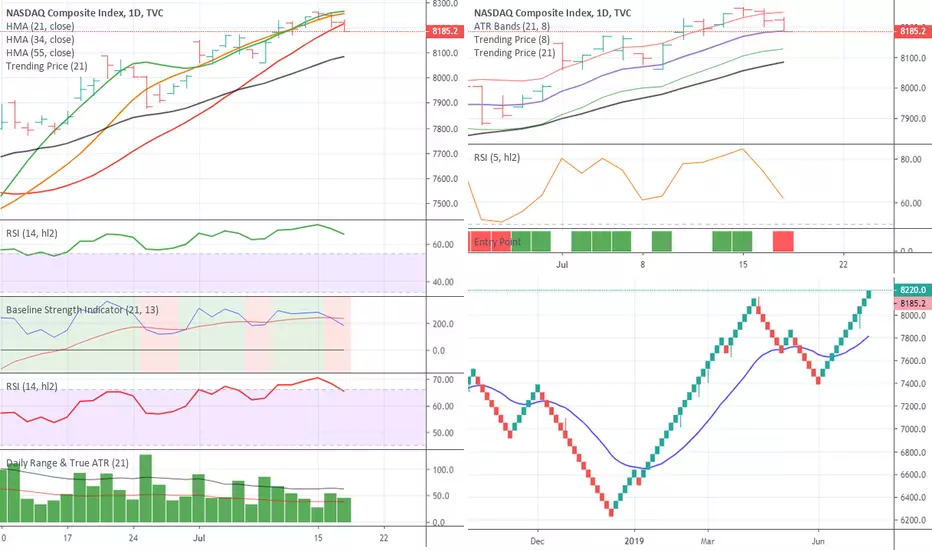The height and width of the screenshot is (550, 932).
Task: Click the 8185.2 price tag on Renko chart
Action: tap(912, 303)
